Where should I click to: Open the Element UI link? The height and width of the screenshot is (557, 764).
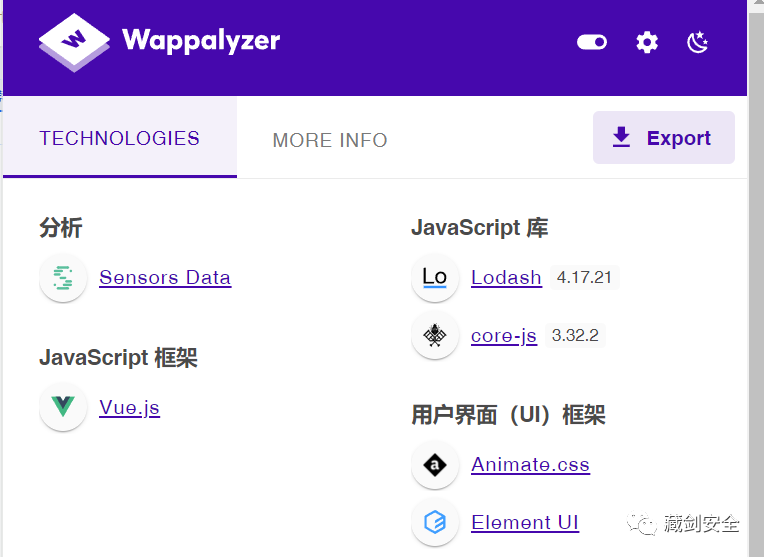pos(525,522)
